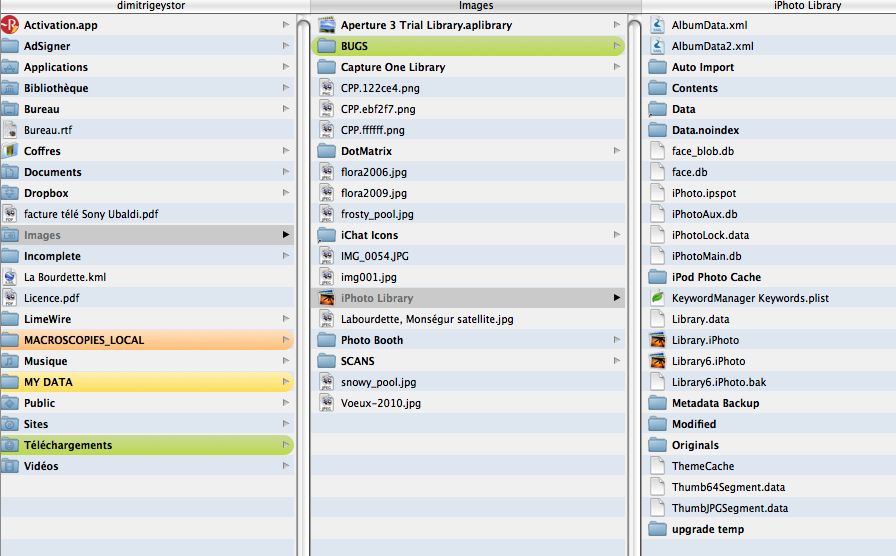Click the Voeux-2010.jpg image icon

(x=326, y=403)
